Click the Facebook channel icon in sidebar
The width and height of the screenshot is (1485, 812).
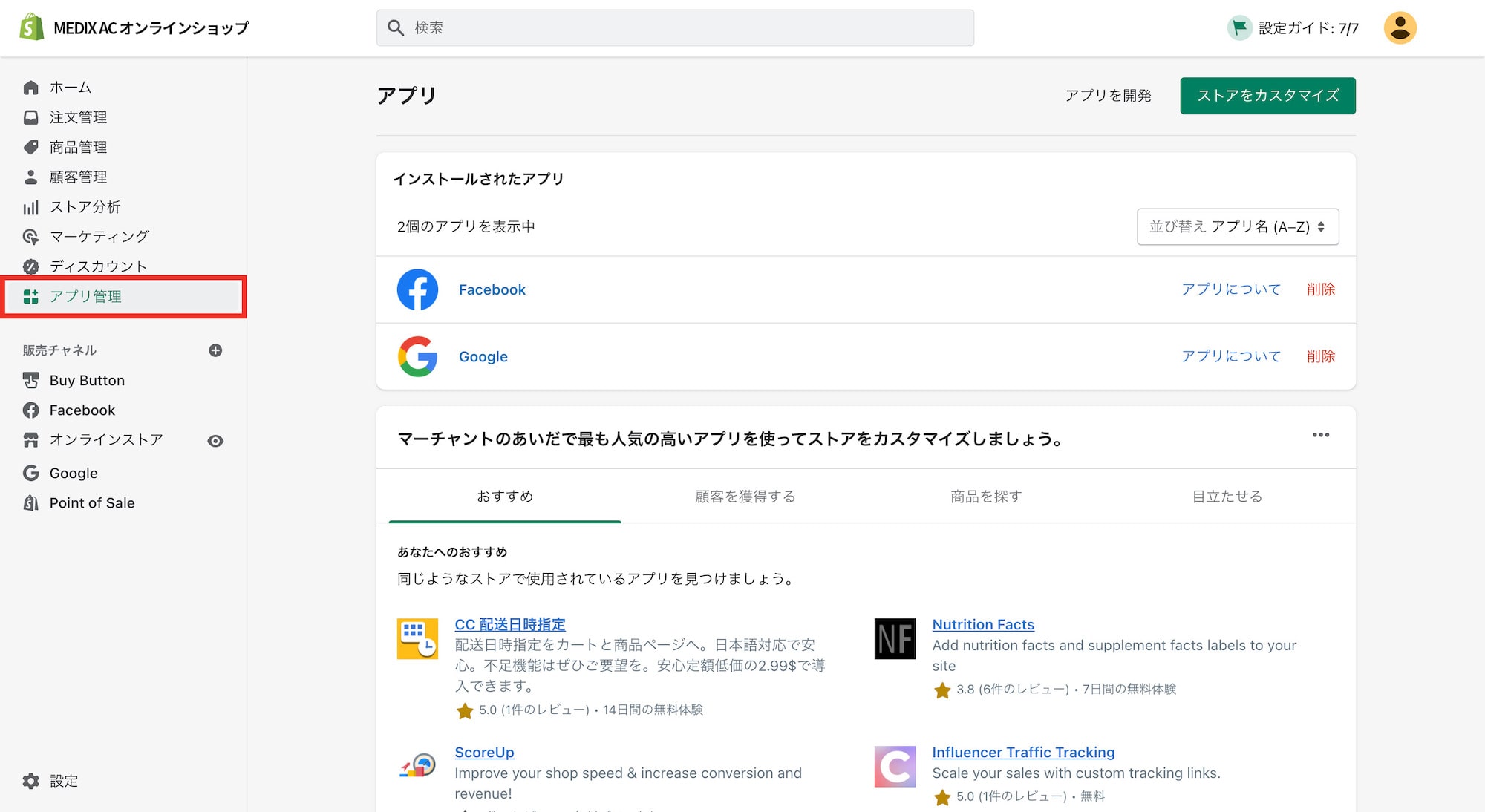click(30, 410)
